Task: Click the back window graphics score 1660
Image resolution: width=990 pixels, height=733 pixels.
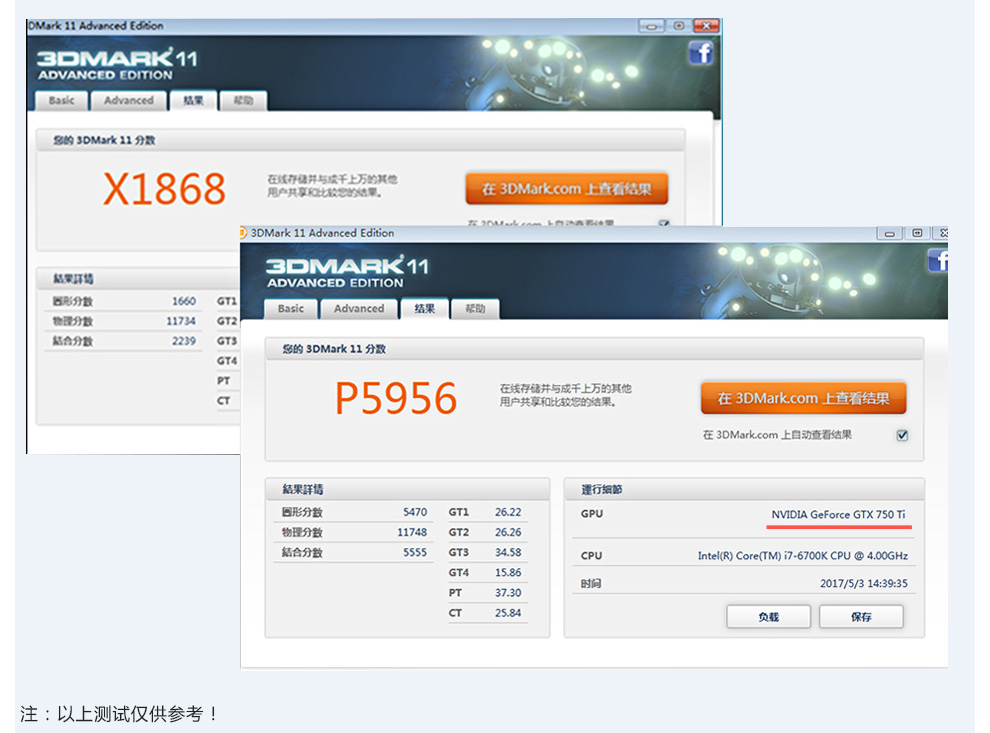Action: [x=184, y=301]
